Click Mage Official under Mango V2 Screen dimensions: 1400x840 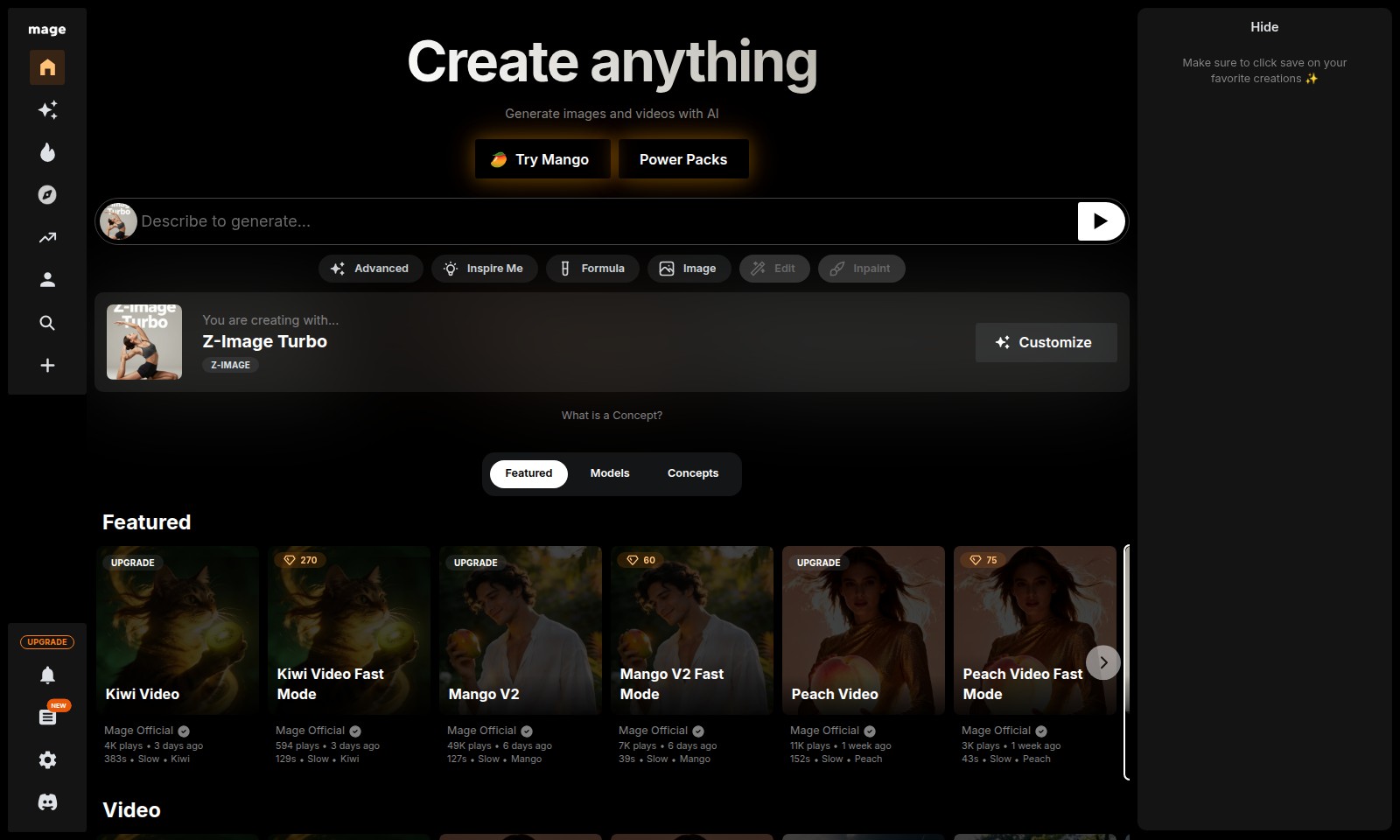481,731
